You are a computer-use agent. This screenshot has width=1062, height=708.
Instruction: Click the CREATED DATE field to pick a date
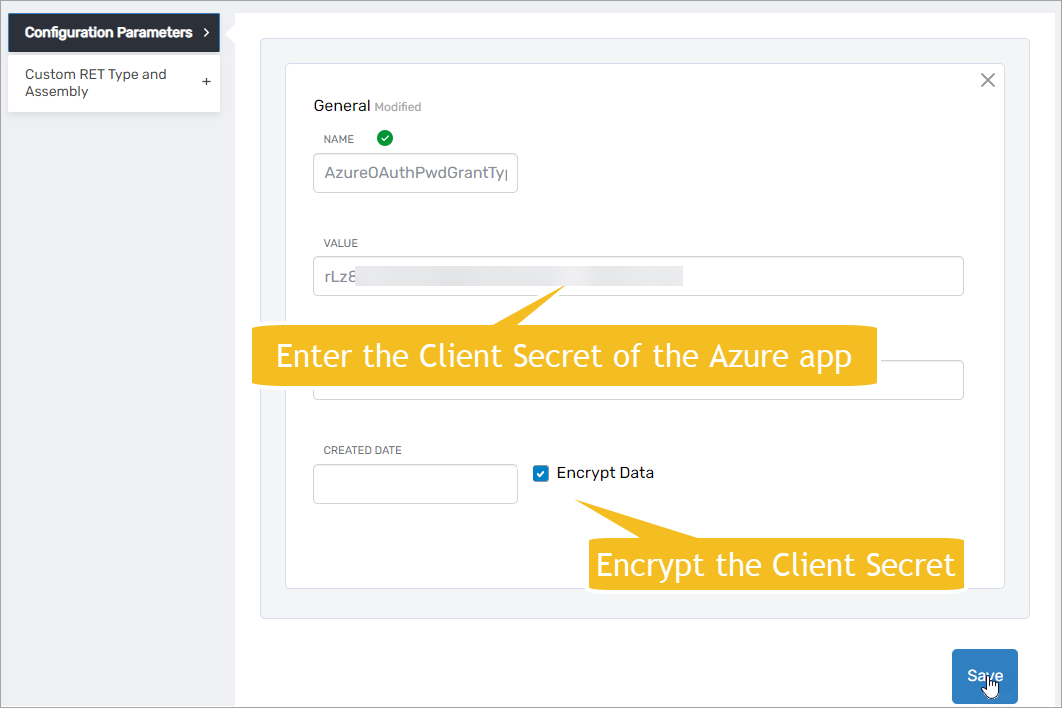(415, 484)
